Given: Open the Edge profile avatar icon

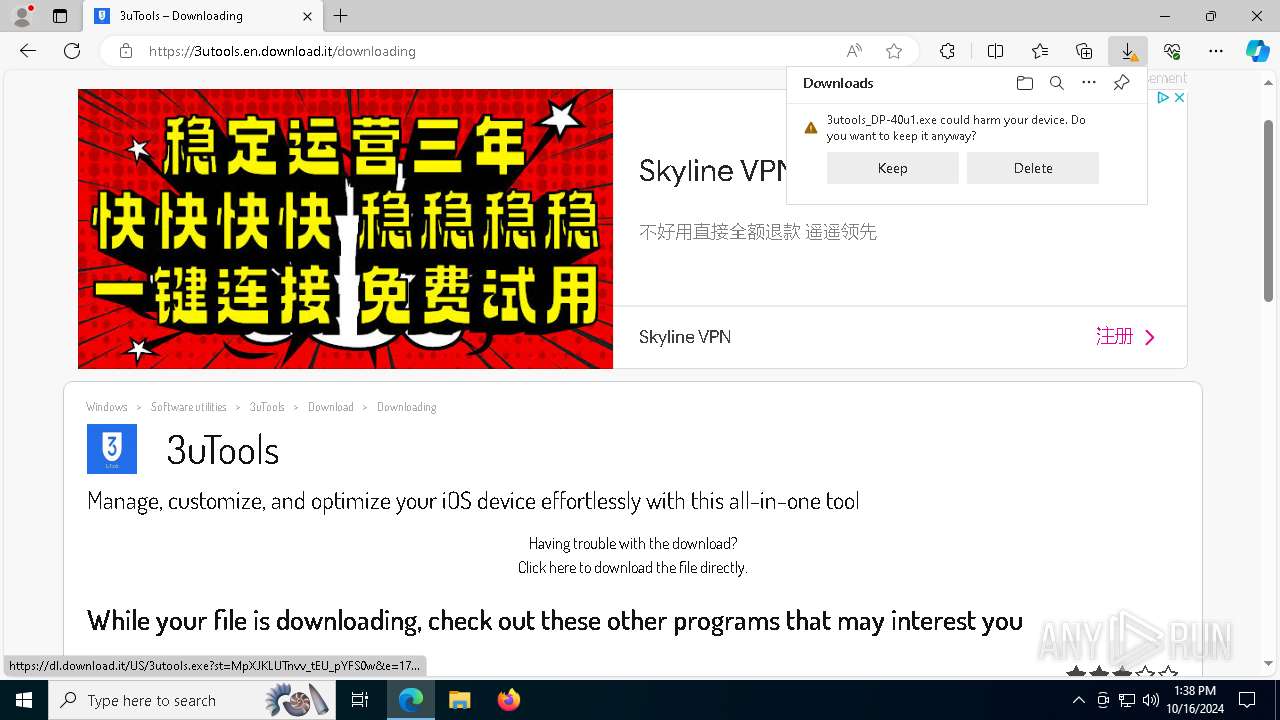Looking at the screenshot, I should 21,15.
